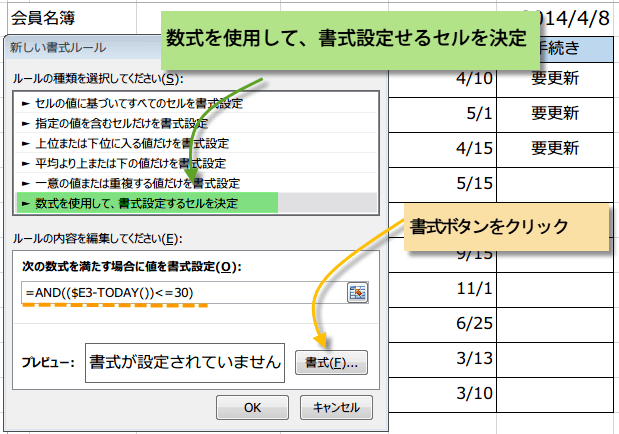Click 要更新 cell in the 5/1 row
Screen dimensions: 619x434
pos(555,115)
